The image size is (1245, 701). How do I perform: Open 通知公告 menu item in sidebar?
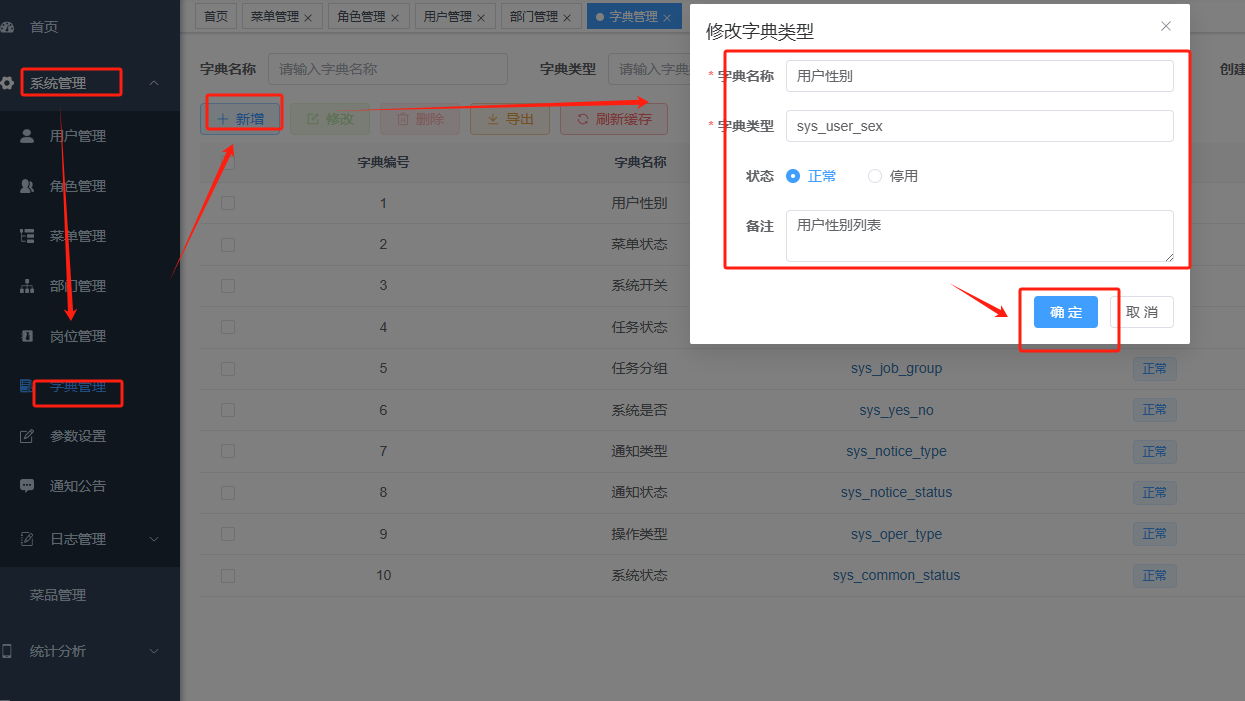click(x=78, y=486)
